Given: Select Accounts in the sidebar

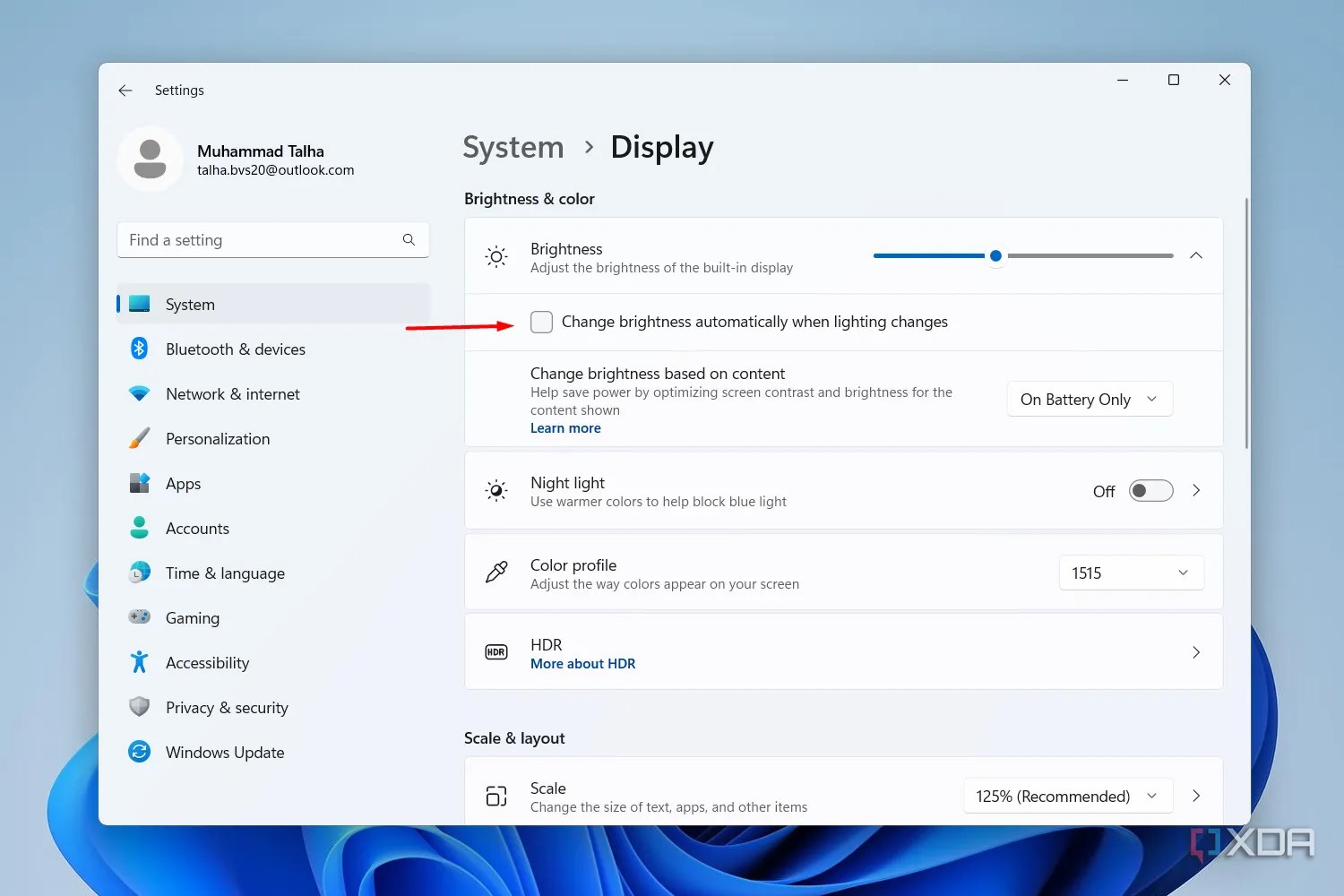Looking at the screenshot, I should click(197, 528).
